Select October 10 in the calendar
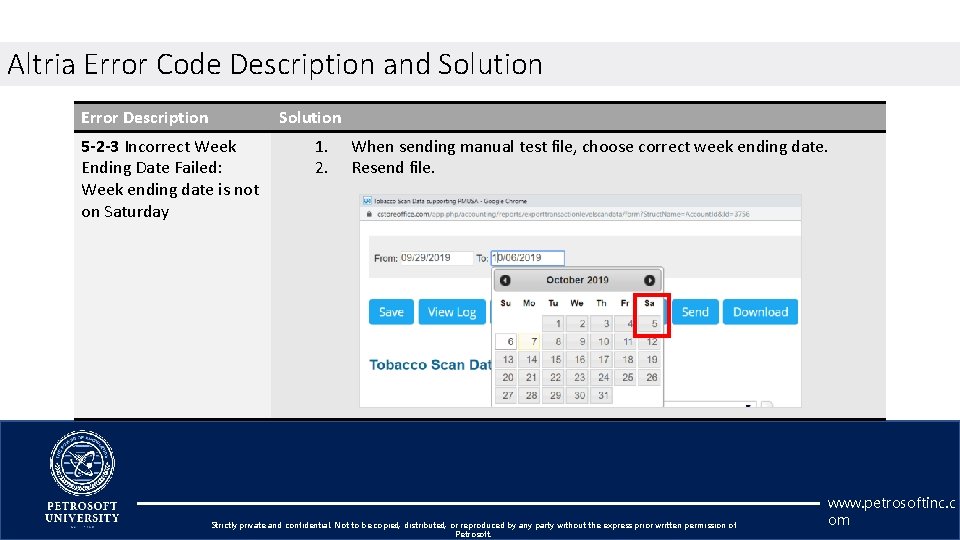Image resolution: width=960 pixels, height=540 pixels. [602, 342]
